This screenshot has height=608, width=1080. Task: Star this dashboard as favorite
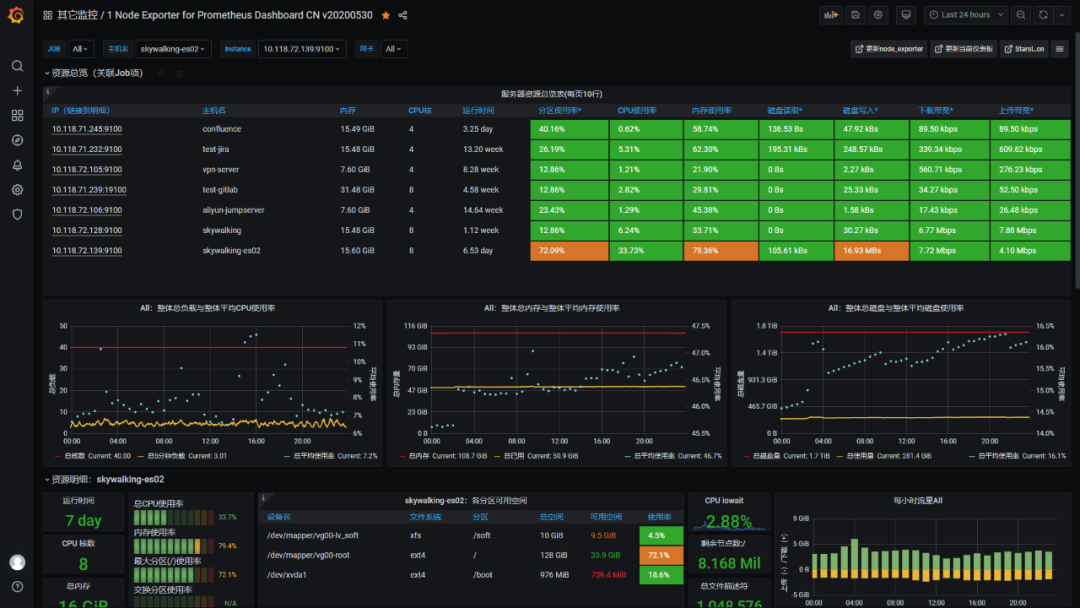pyautogui.click(x=386, y=15)
